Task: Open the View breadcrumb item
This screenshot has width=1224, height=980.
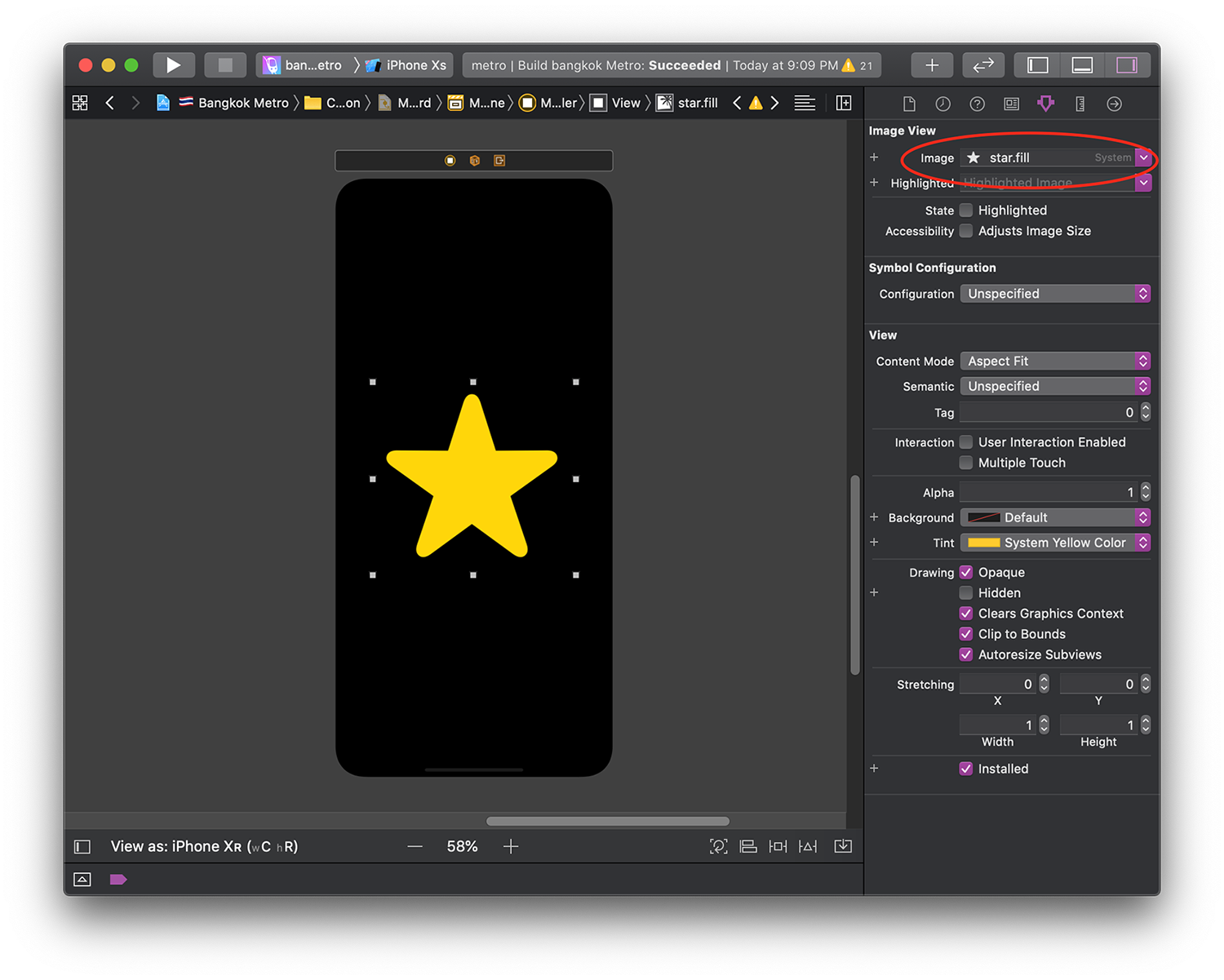Action: click(616, 103)
